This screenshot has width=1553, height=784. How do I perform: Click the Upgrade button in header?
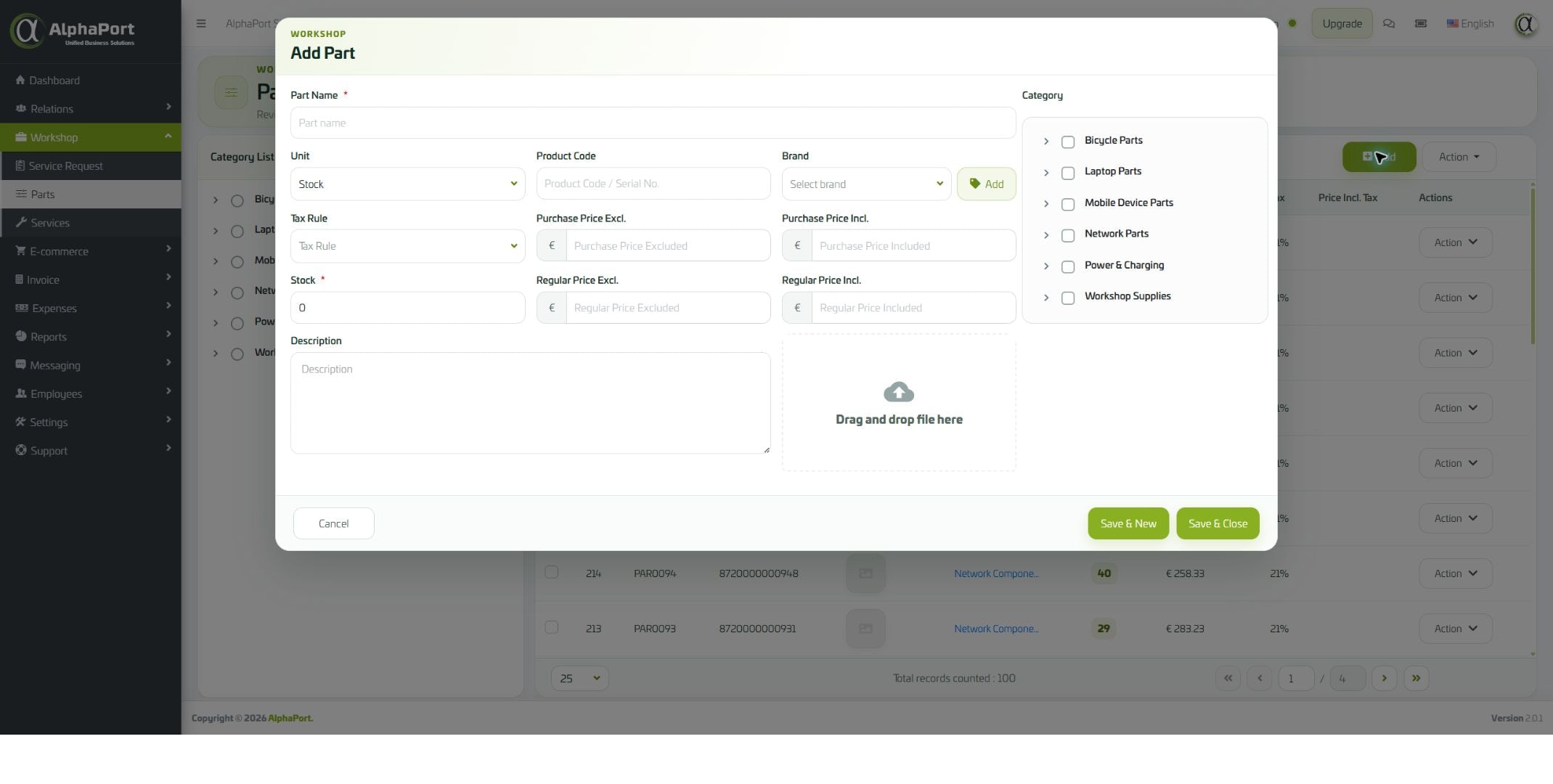[x=1342, y=23]
